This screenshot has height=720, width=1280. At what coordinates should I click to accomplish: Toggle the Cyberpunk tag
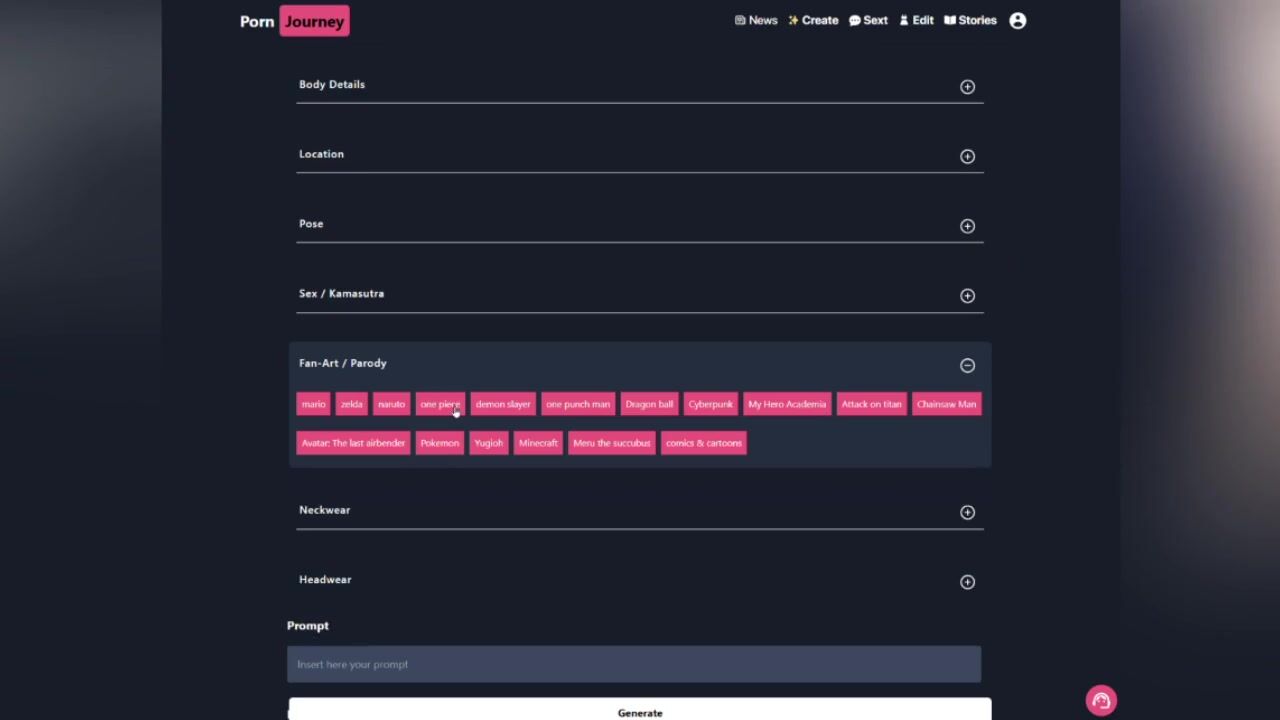click(x=710, y=404)
